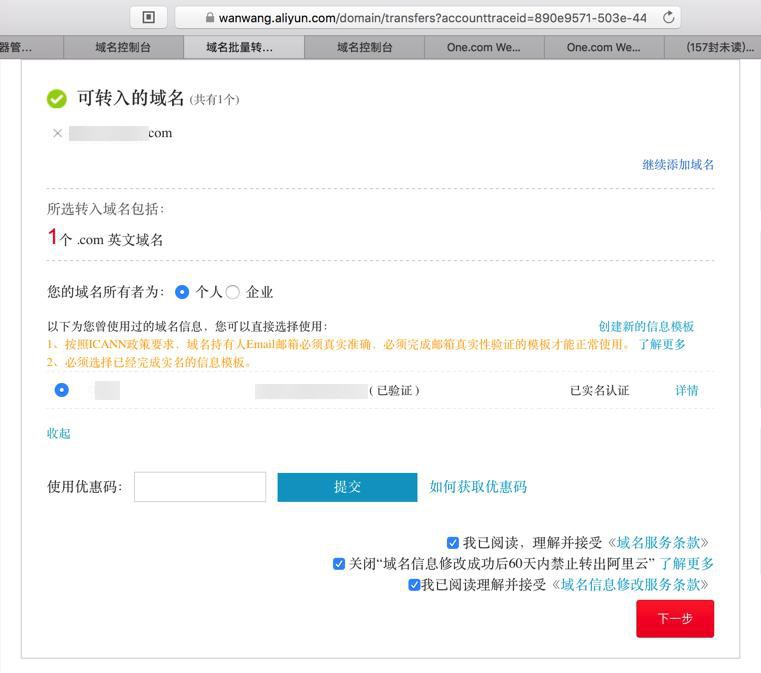This screenshot has height=673, width=761.
Task: Toggle the 域名服务条款 agreement checkbox
Action: (x=453, y=543)
